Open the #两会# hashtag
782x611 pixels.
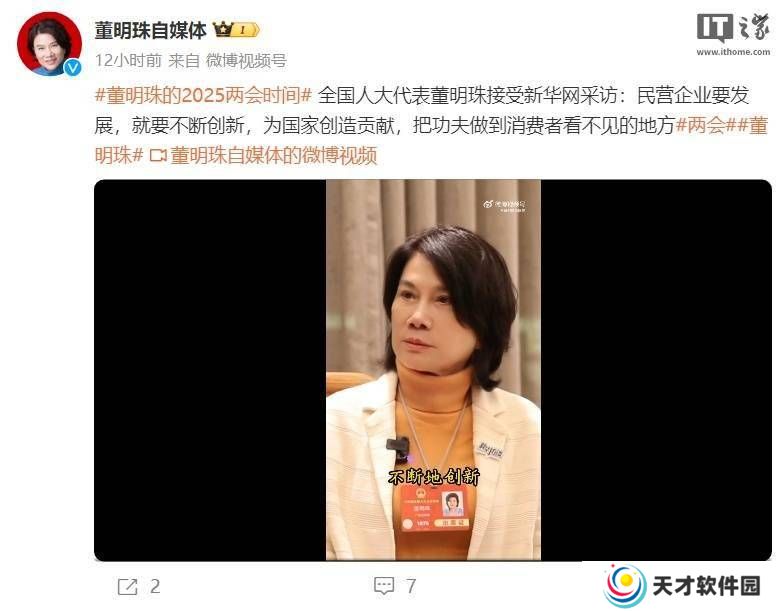pos(700,125)
